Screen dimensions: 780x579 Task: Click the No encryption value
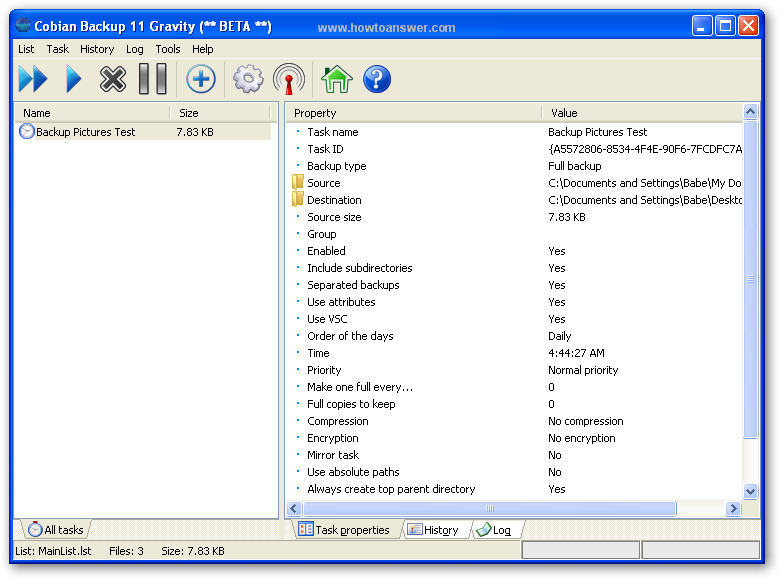[x=582, y=438]
